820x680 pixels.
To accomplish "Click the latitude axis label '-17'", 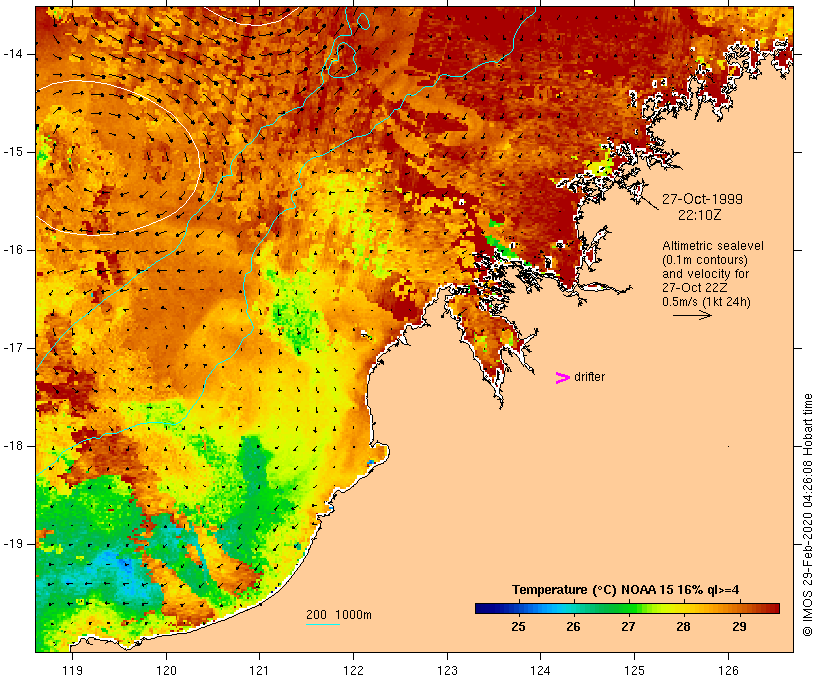I will 13,348.
